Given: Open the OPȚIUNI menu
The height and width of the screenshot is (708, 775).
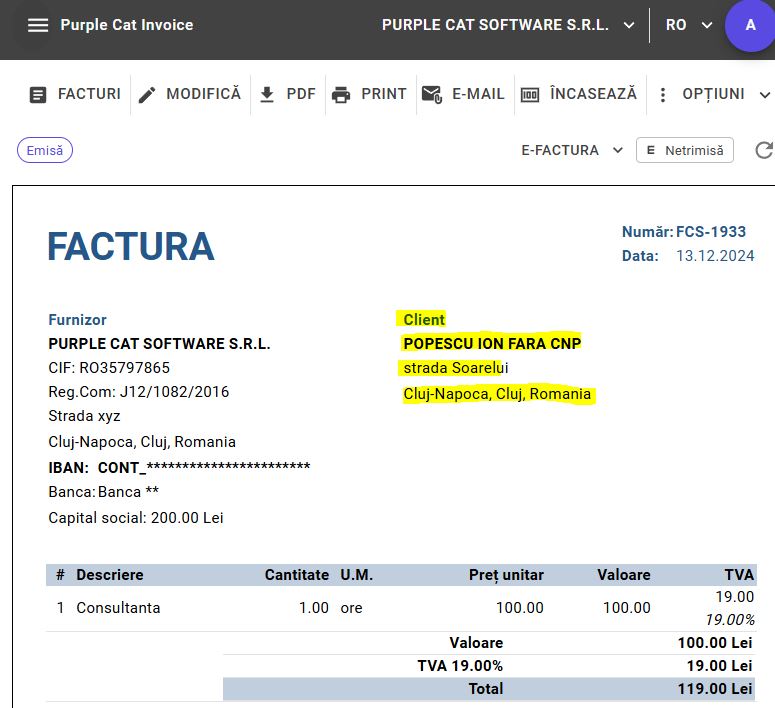Looking at the screenshot, I should point(713,94).
